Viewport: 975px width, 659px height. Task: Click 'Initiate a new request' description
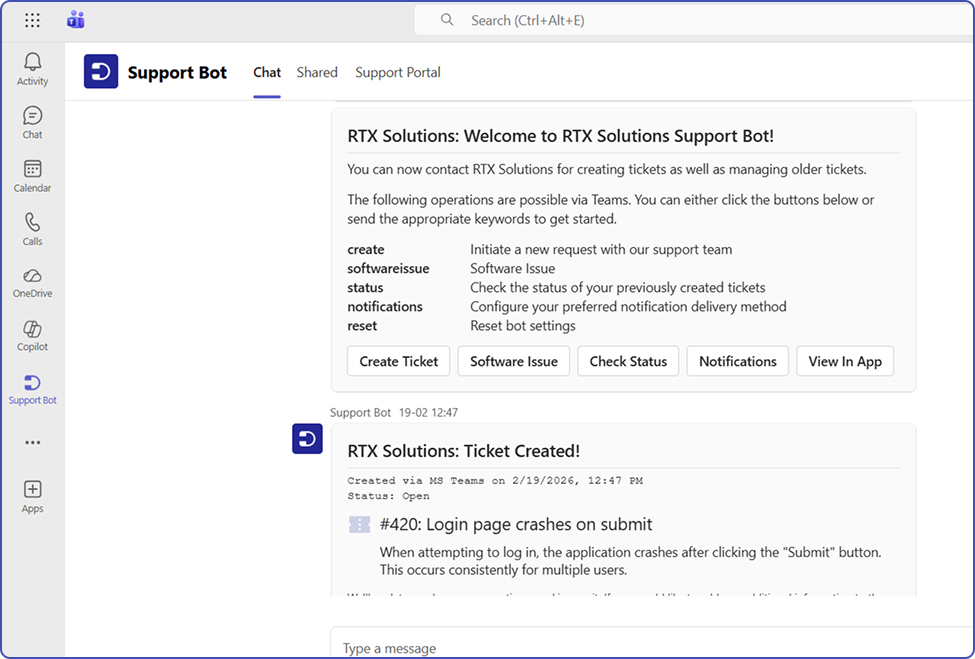[x=601, y=249]
